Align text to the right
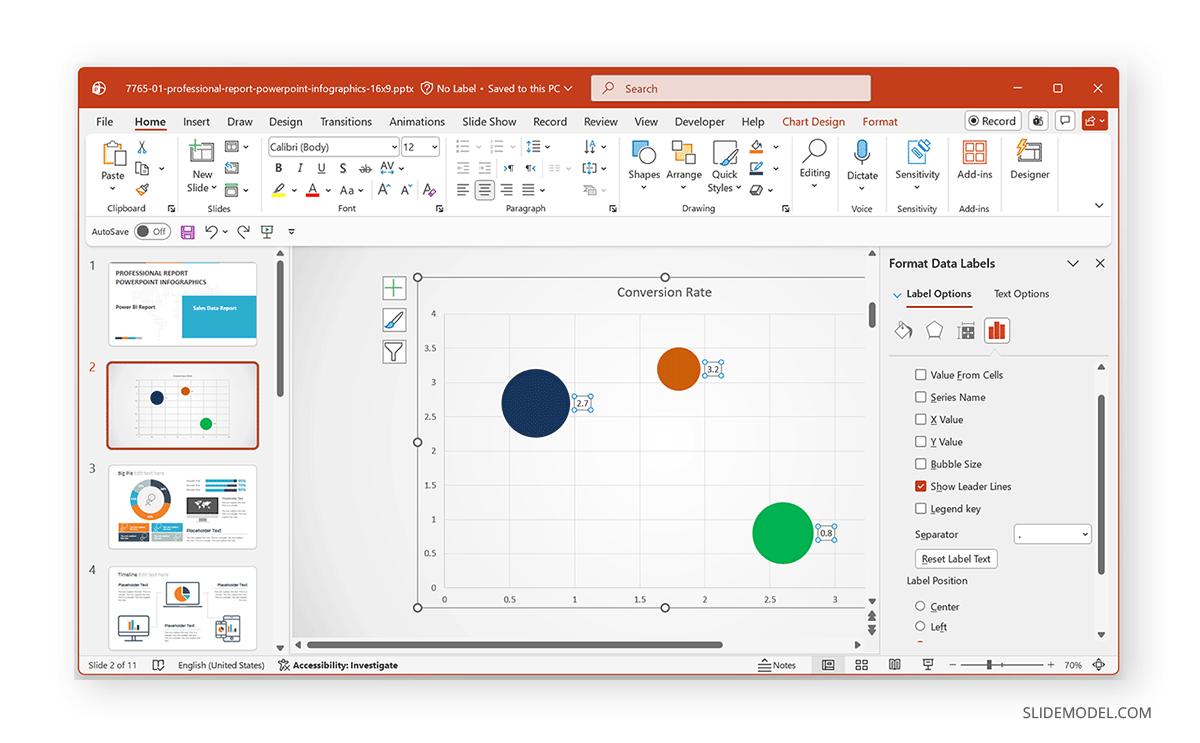This screenshot has height=743, width=1200. (507, 189)
